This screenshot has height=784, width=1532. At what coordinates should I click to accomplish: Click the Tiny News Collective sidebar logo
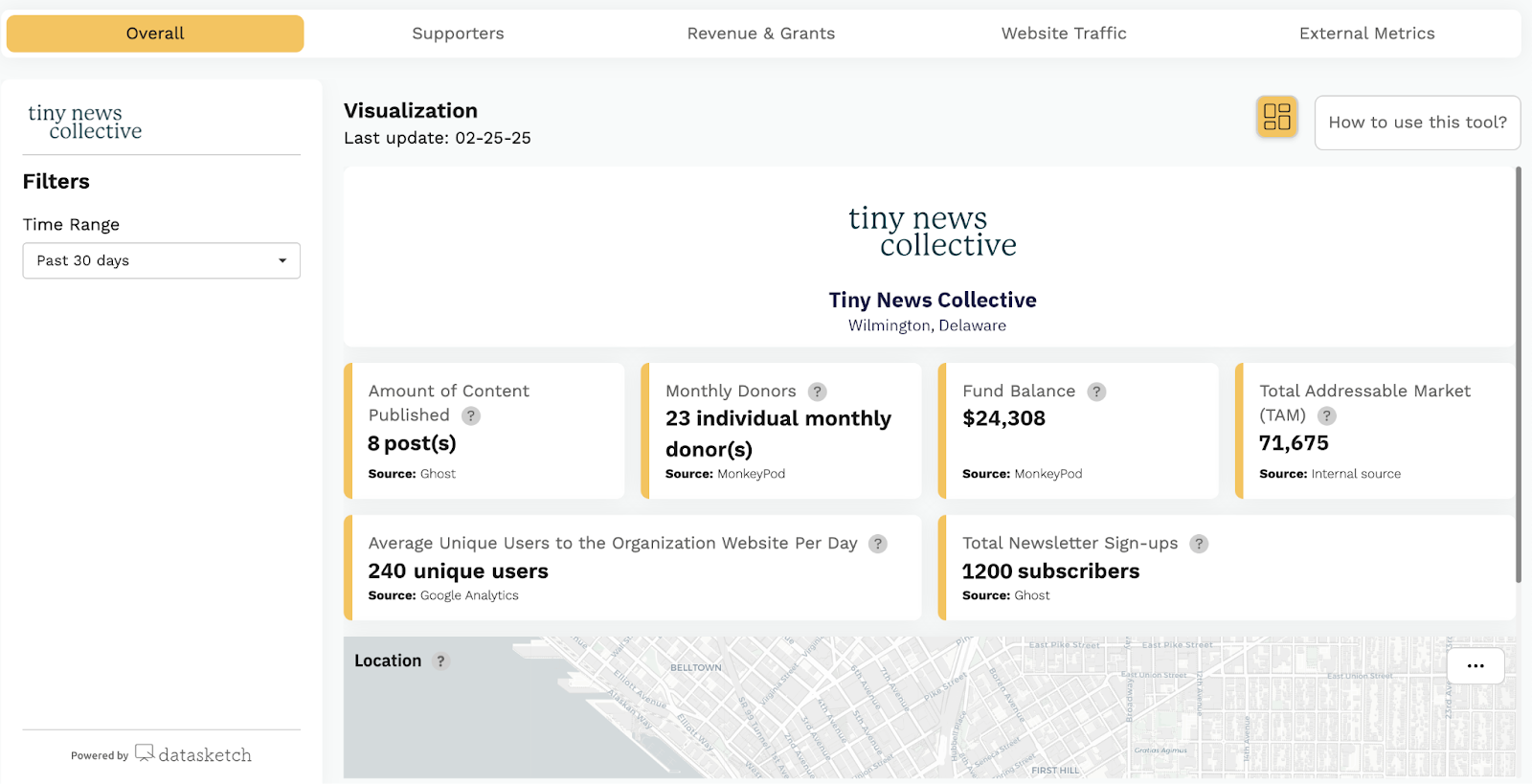tap(84, 122)
